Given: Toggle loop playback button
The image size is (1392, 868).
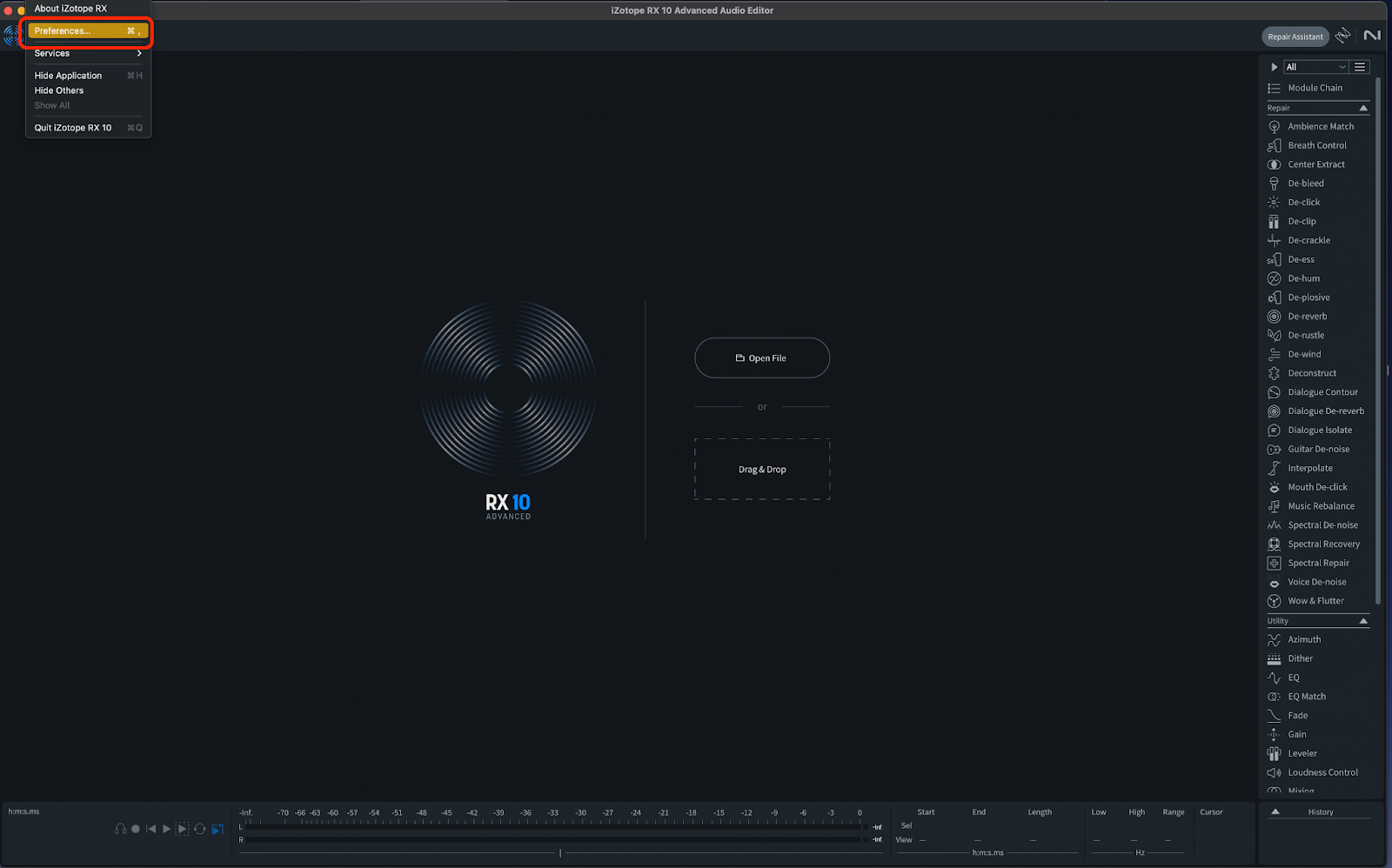Looking at the screenshot, I should 199,829.
